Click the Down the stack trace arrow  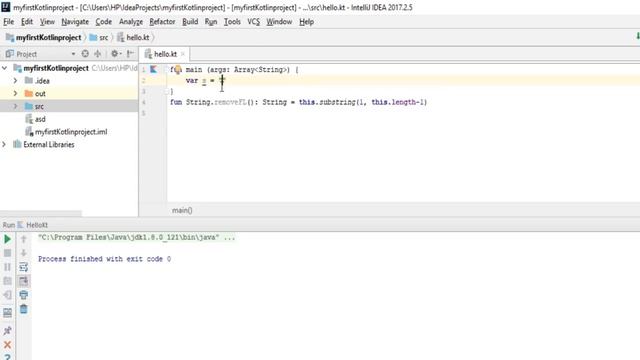pyautogui.click(x=24, y=253)
